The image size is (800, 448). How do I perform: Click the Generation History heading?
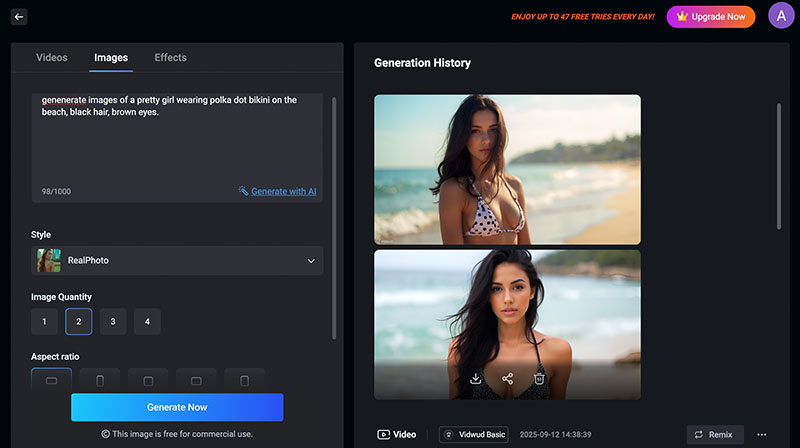tap(422, 63)
